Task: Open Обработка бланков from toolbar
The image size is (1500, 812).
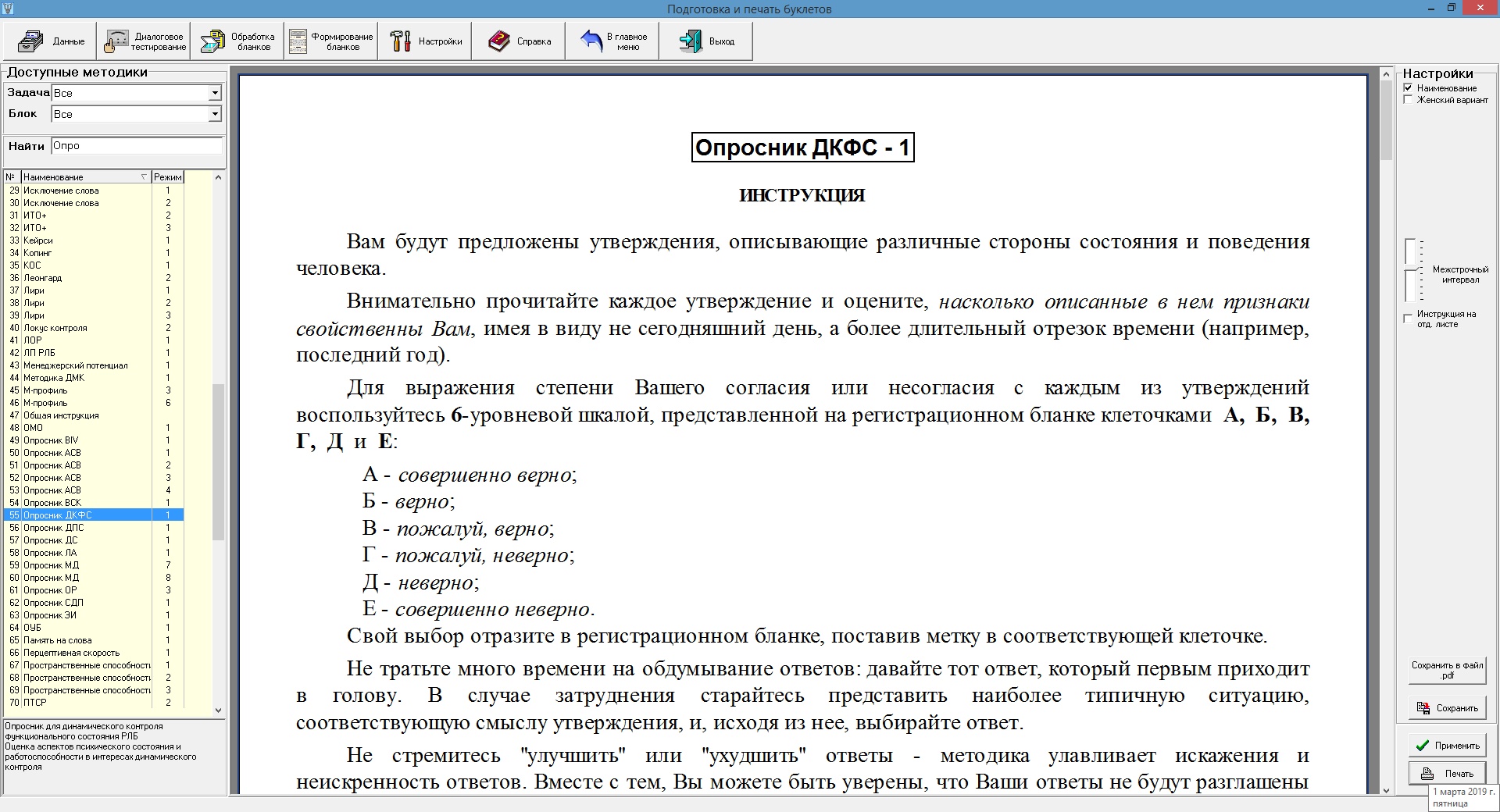Action: tap(212, 41)
